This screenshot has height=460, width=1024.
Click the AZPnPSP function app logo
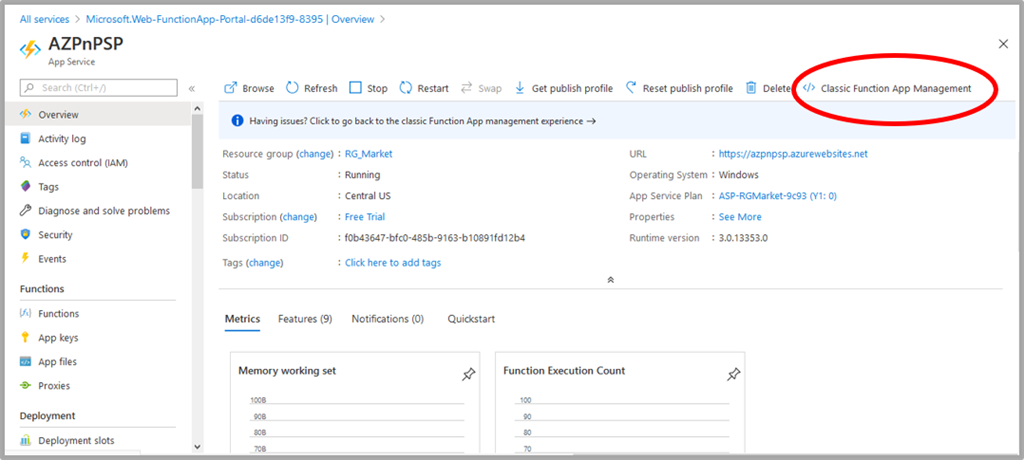pos(30,50)
